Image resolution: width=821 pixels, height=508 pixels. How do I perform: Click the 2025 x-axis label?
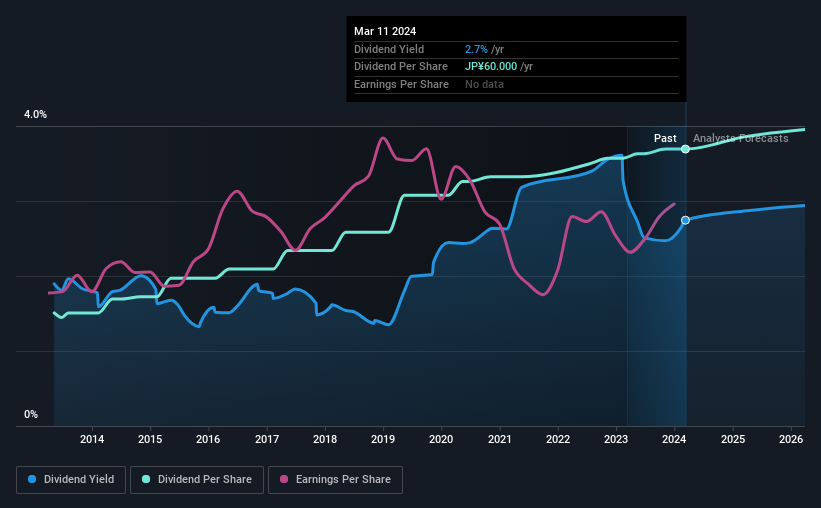click(733, 439)
